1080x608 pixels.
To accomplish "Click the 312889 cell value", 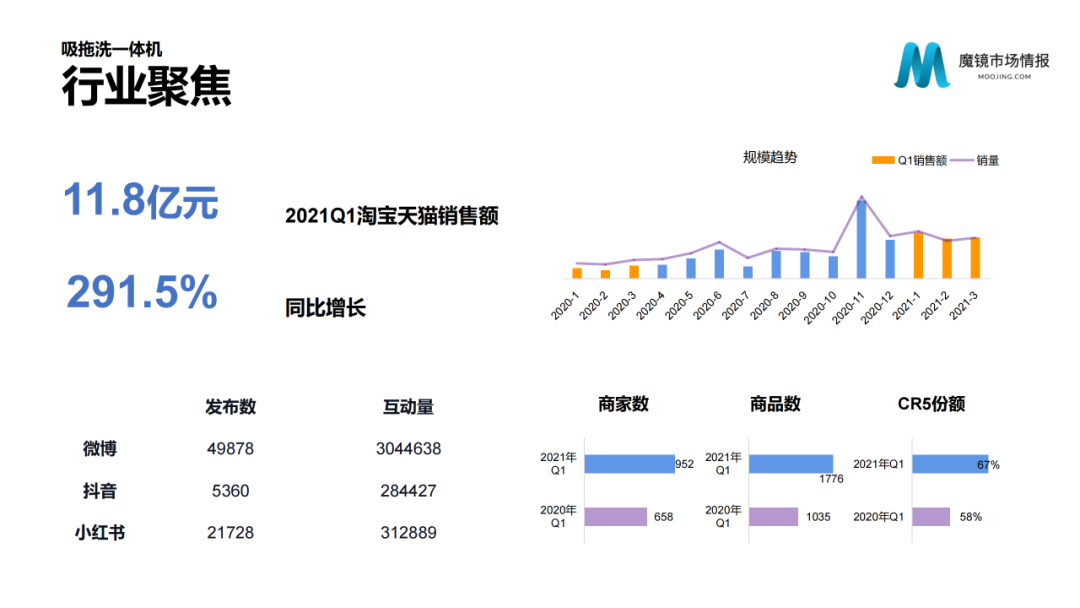I will 408,532.
